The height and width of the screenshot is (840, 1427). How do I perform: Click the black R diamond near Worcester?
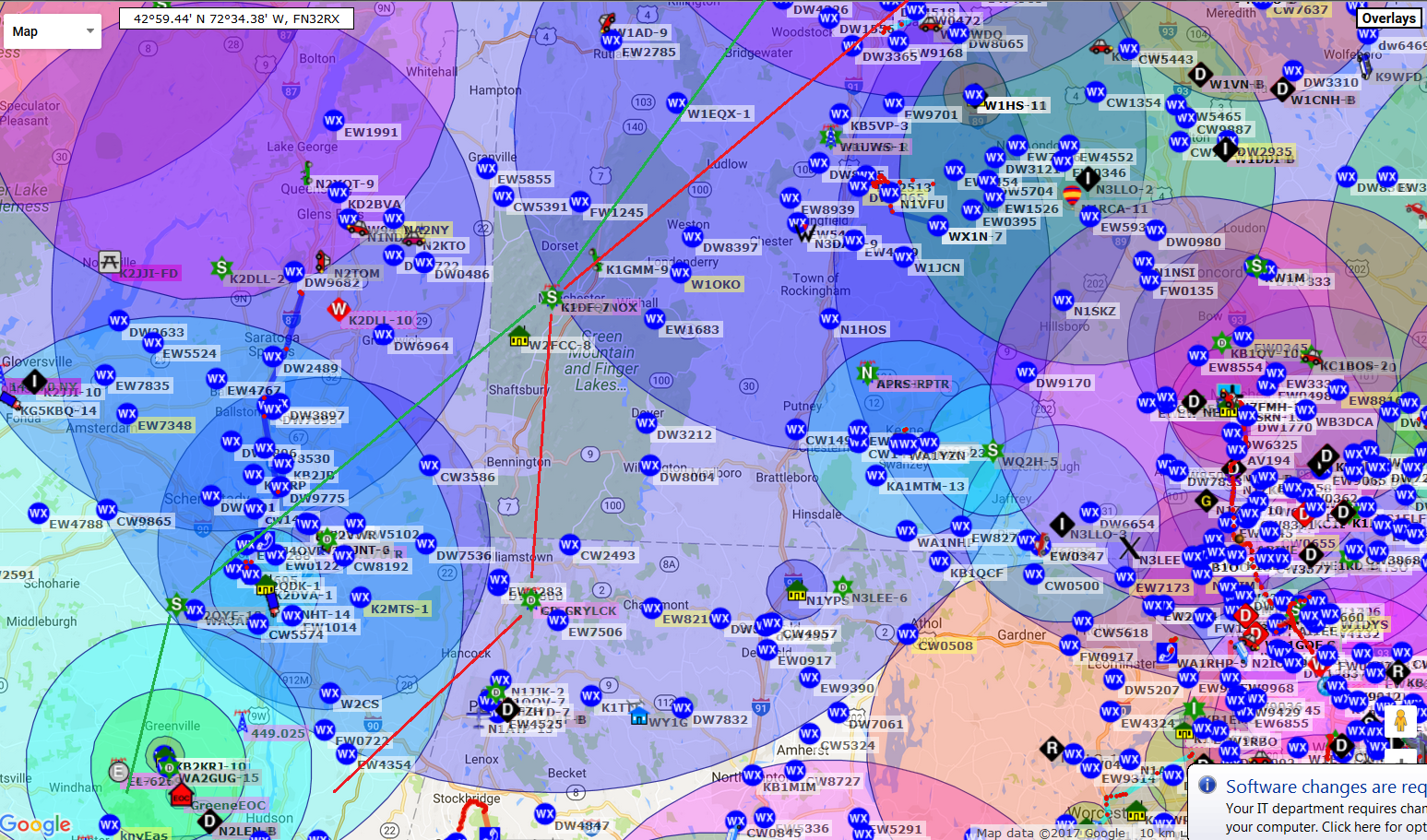point(1052,748)
